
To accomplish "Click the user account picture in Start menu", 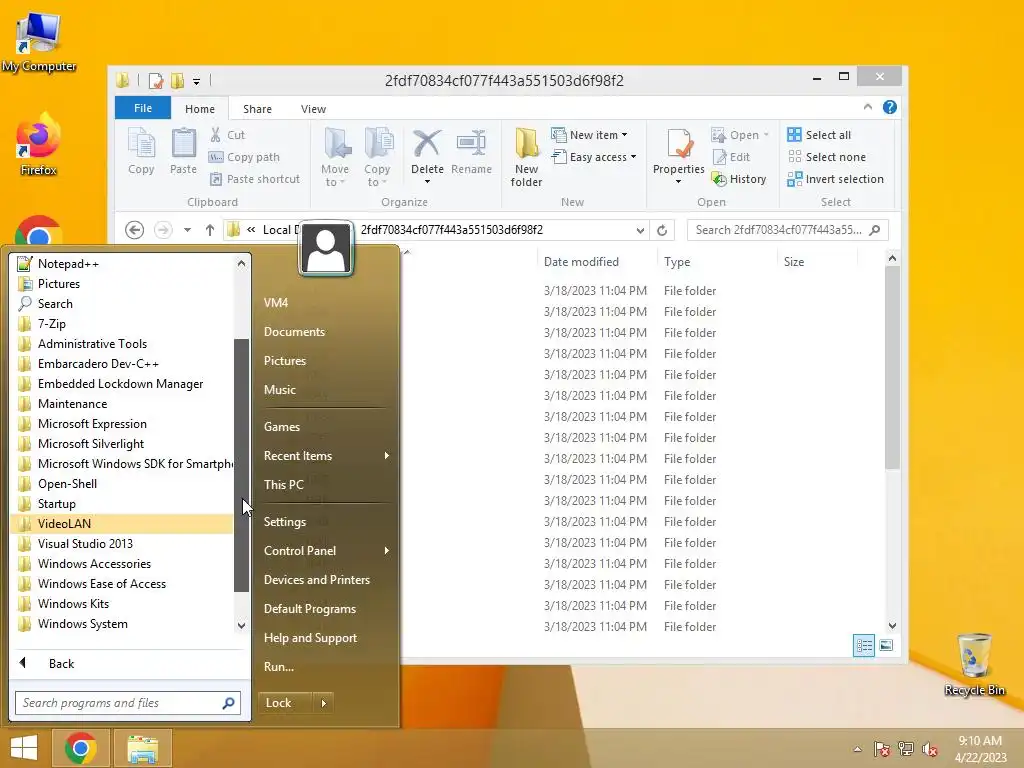I will [x=326, y=248].
